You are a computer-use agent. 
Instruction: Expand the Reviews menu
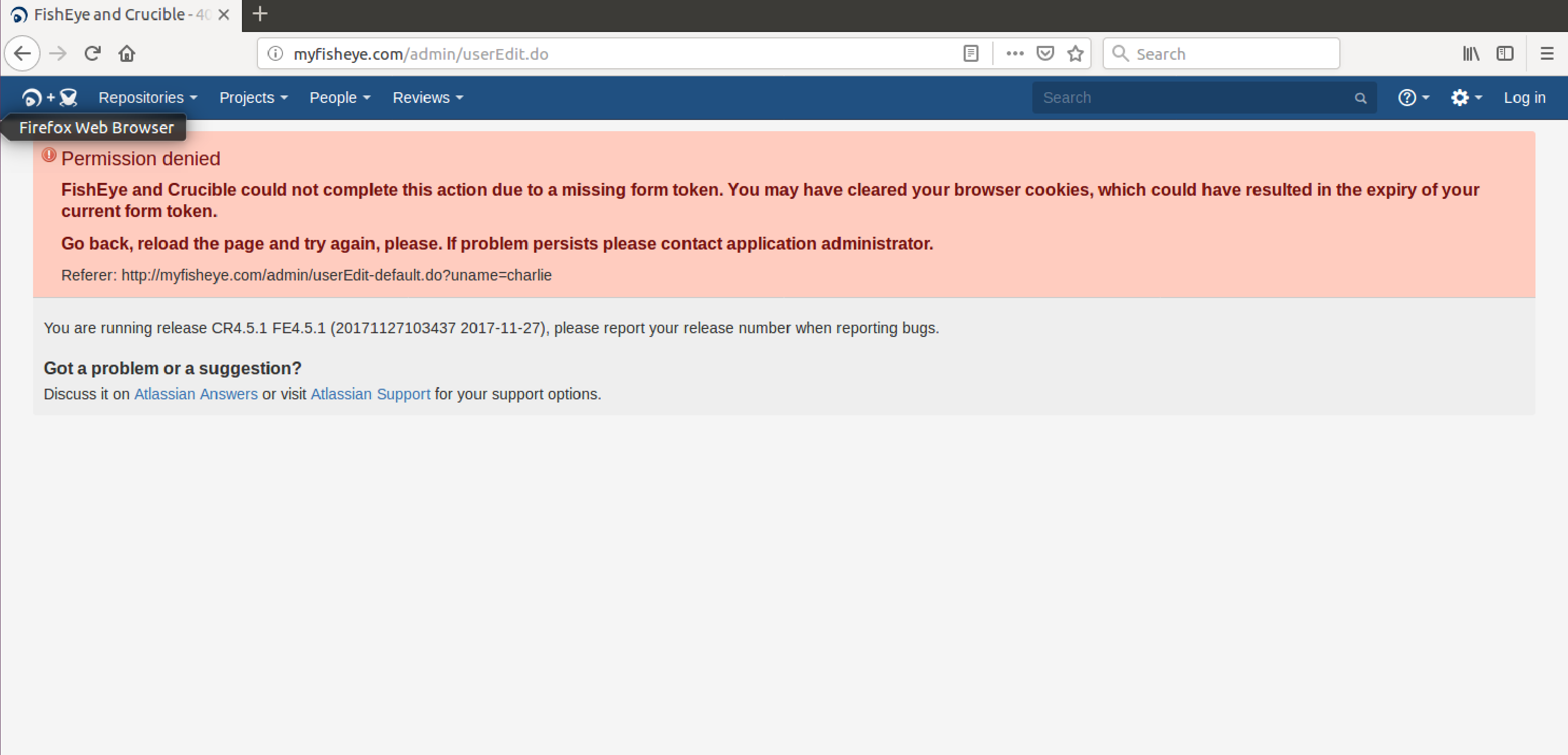(428, 98)
